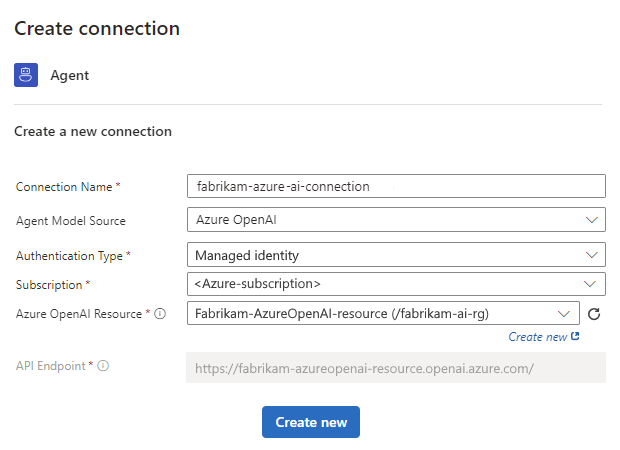Image resolution: width=620 pixels, height=450 pixels.
Task: Click the Agent label text
Action: pos(70,75)
